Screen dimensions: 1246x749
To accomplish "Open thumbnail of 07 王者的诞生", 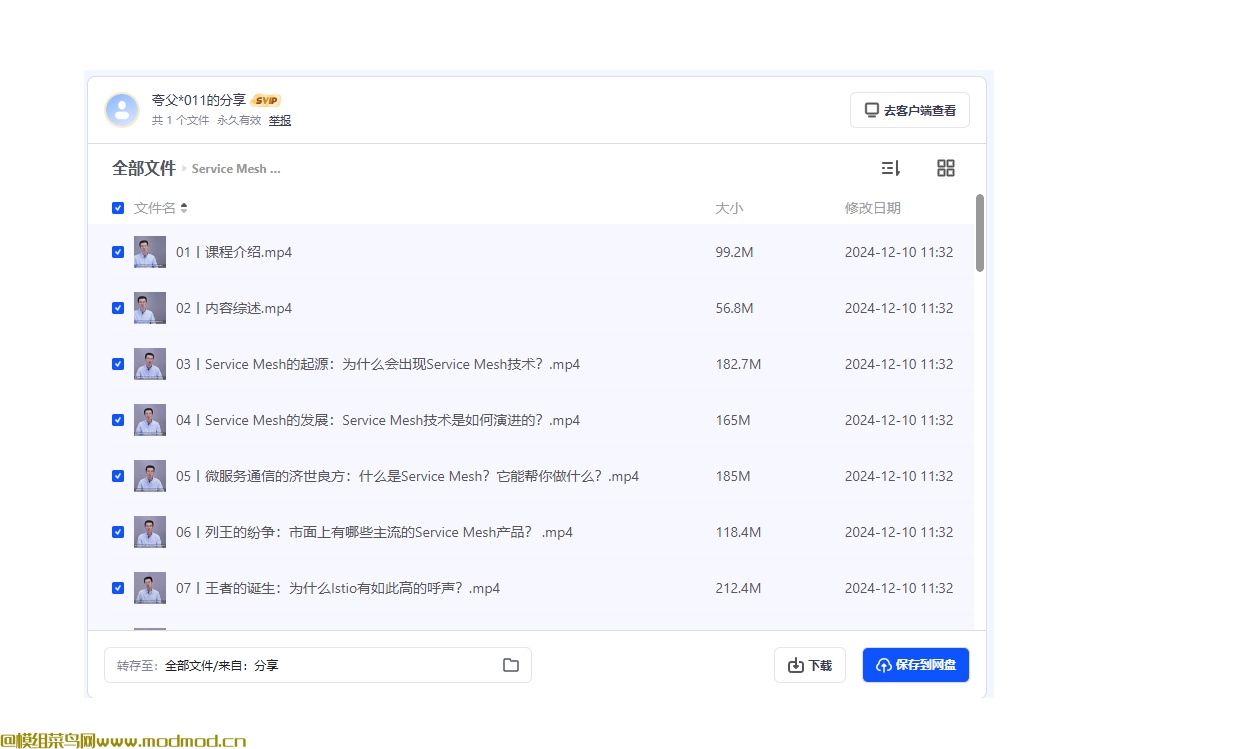I will 150,588.
